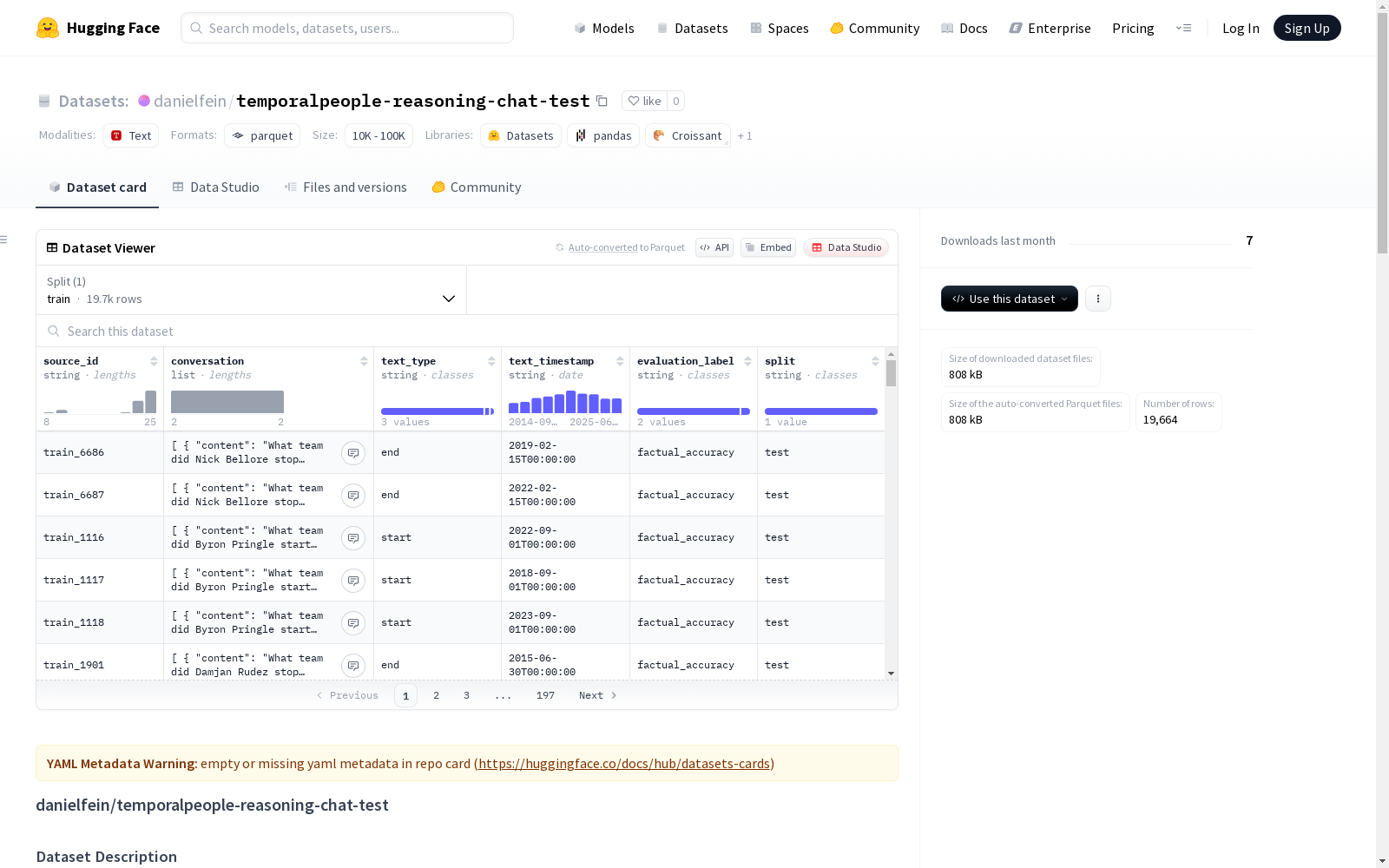Viewport: 1389px width, 868px height.
Task: Open conversation preview for train_1118 row
Action: (x=353, y=622)
